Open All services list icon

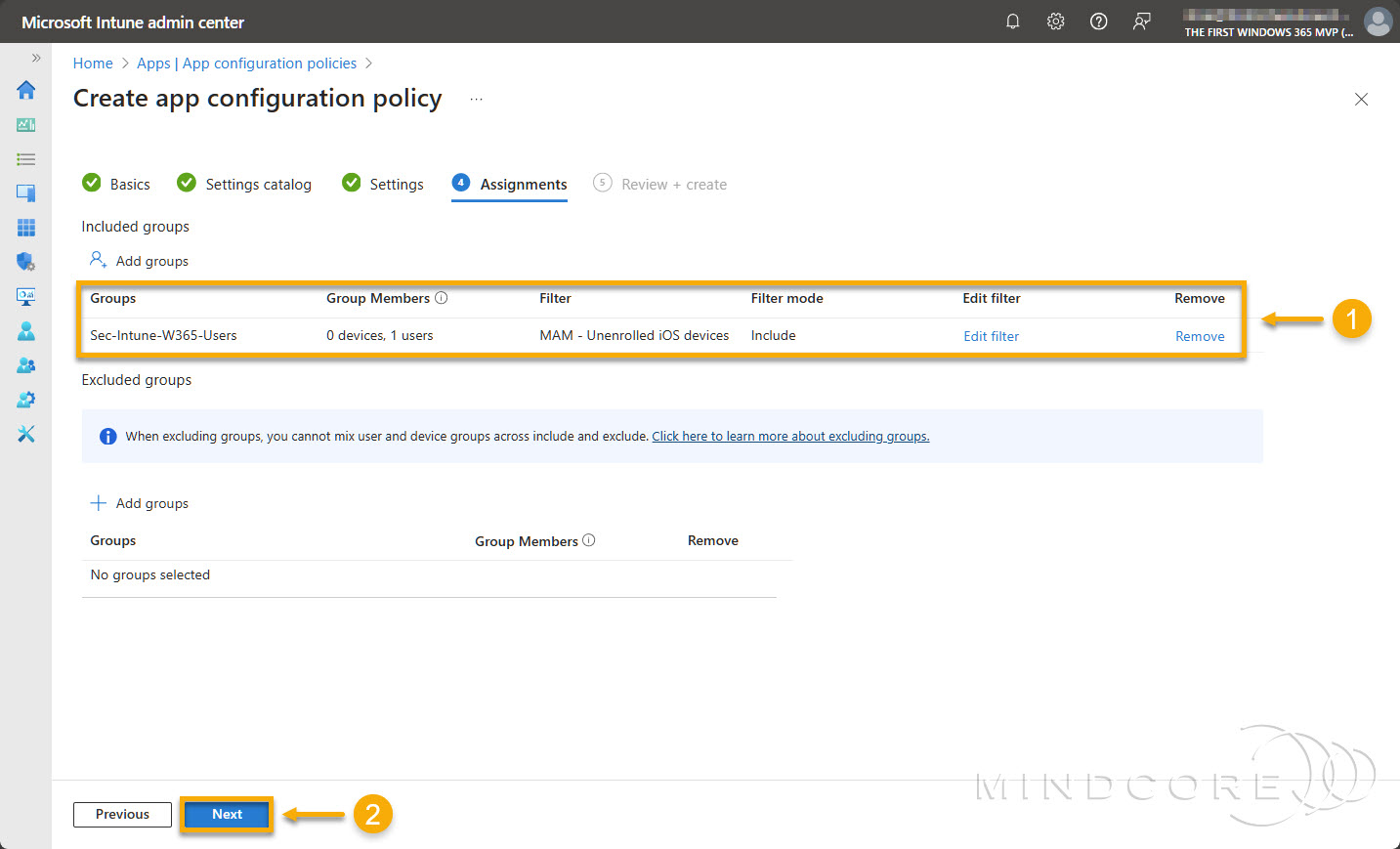pyautogui.click(x=26, y=159)
